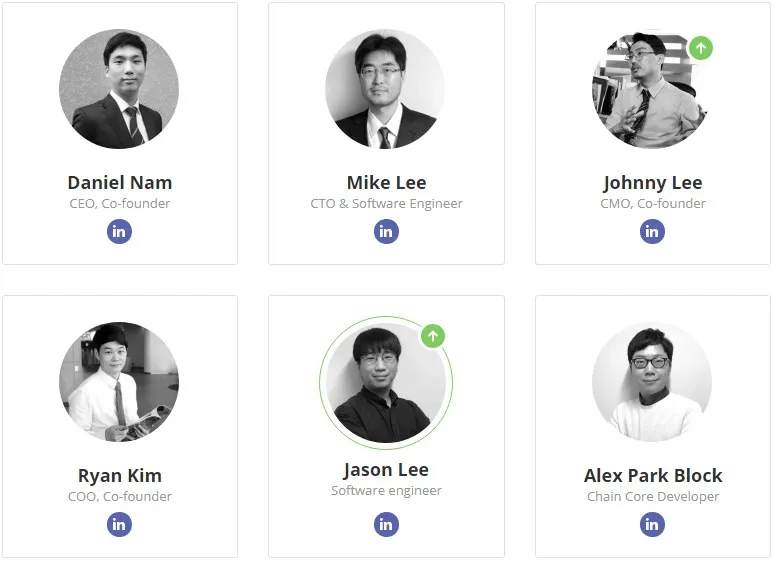Select Daniel Nam's profile photo
The image size is (774, 562).
119,89
